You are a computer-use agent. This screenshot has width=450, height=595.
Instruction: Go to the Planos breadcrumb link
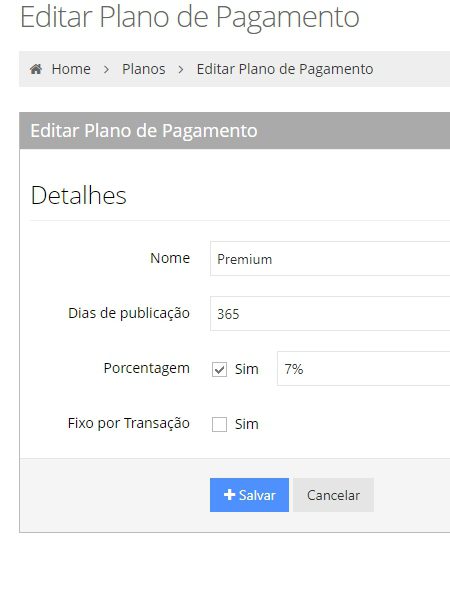[x=143, y=69]
